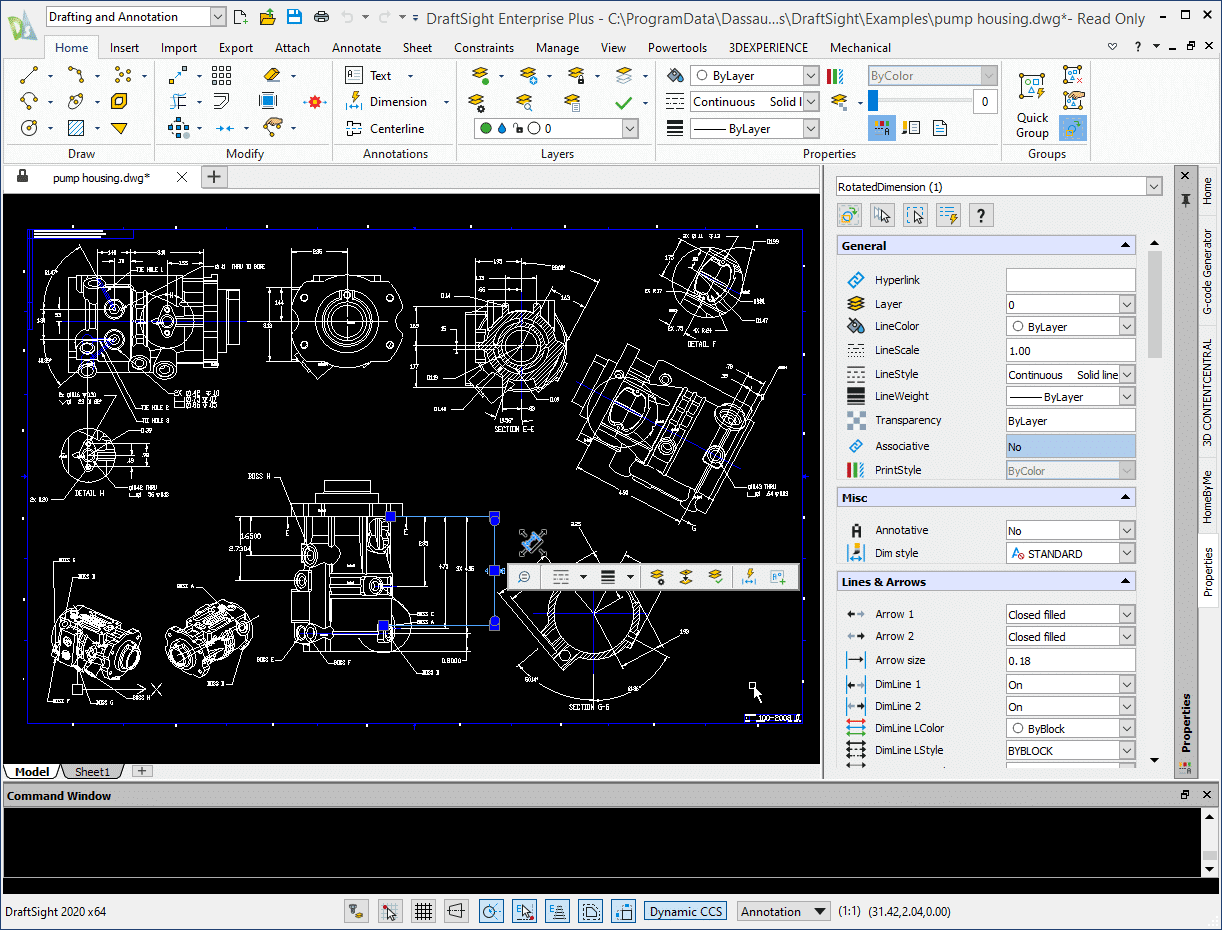Image resolution: width=1222 pixels, height=930 pixels.
Task: Open the Drafting and Annotation workspace dropdown
Action: (218, 17)
